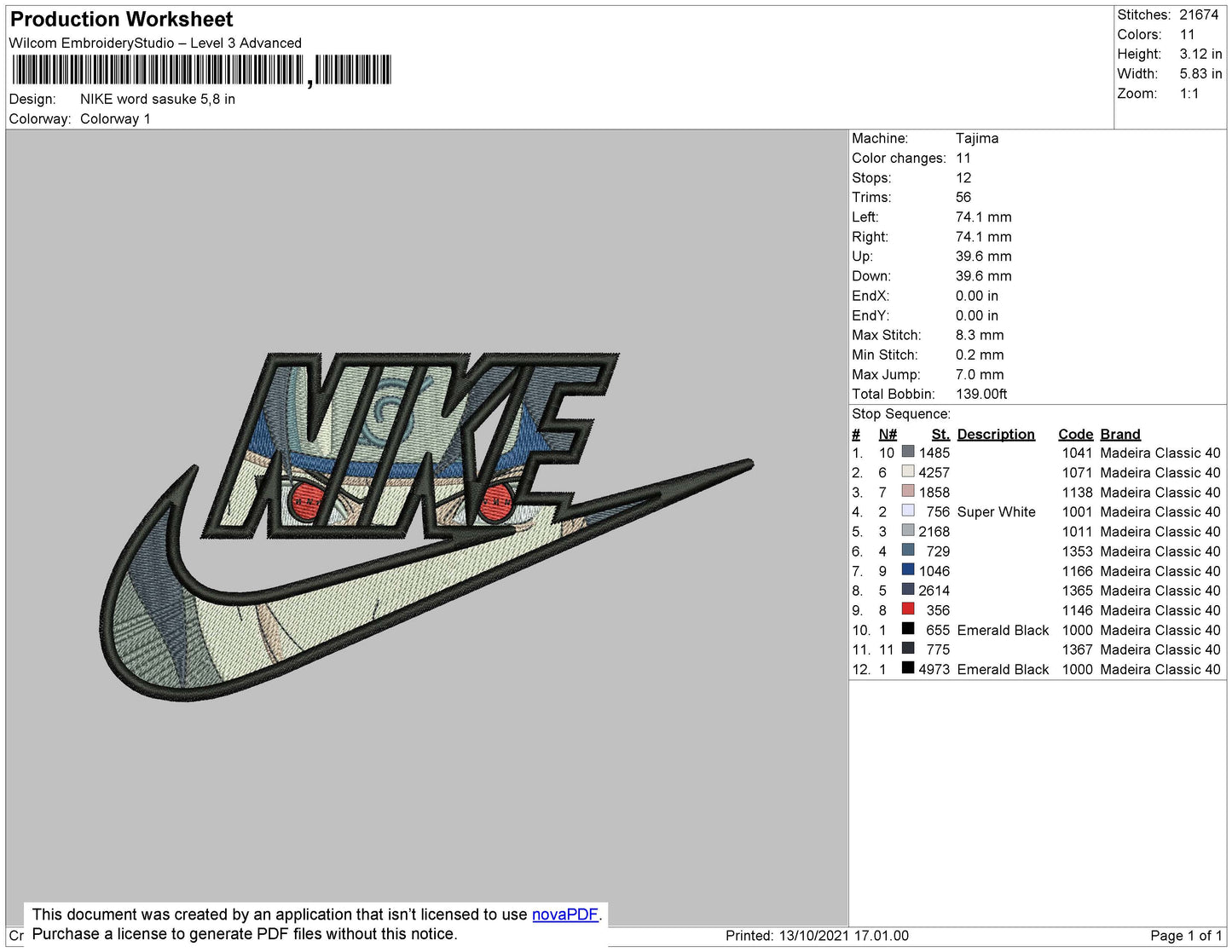Viewport: 1232px width, 952px height.
Task: Click the Up value '39.6 mm'
Action: point(984,256)
